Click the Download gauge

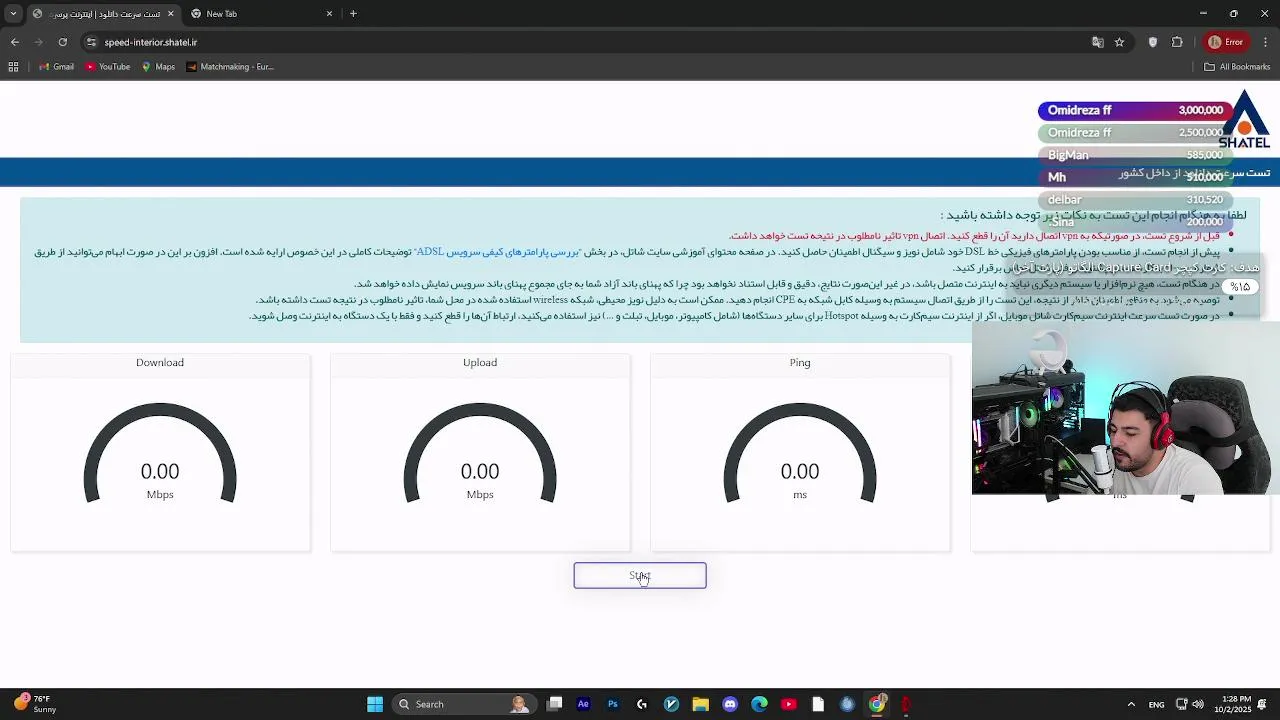tap(160, 453)
